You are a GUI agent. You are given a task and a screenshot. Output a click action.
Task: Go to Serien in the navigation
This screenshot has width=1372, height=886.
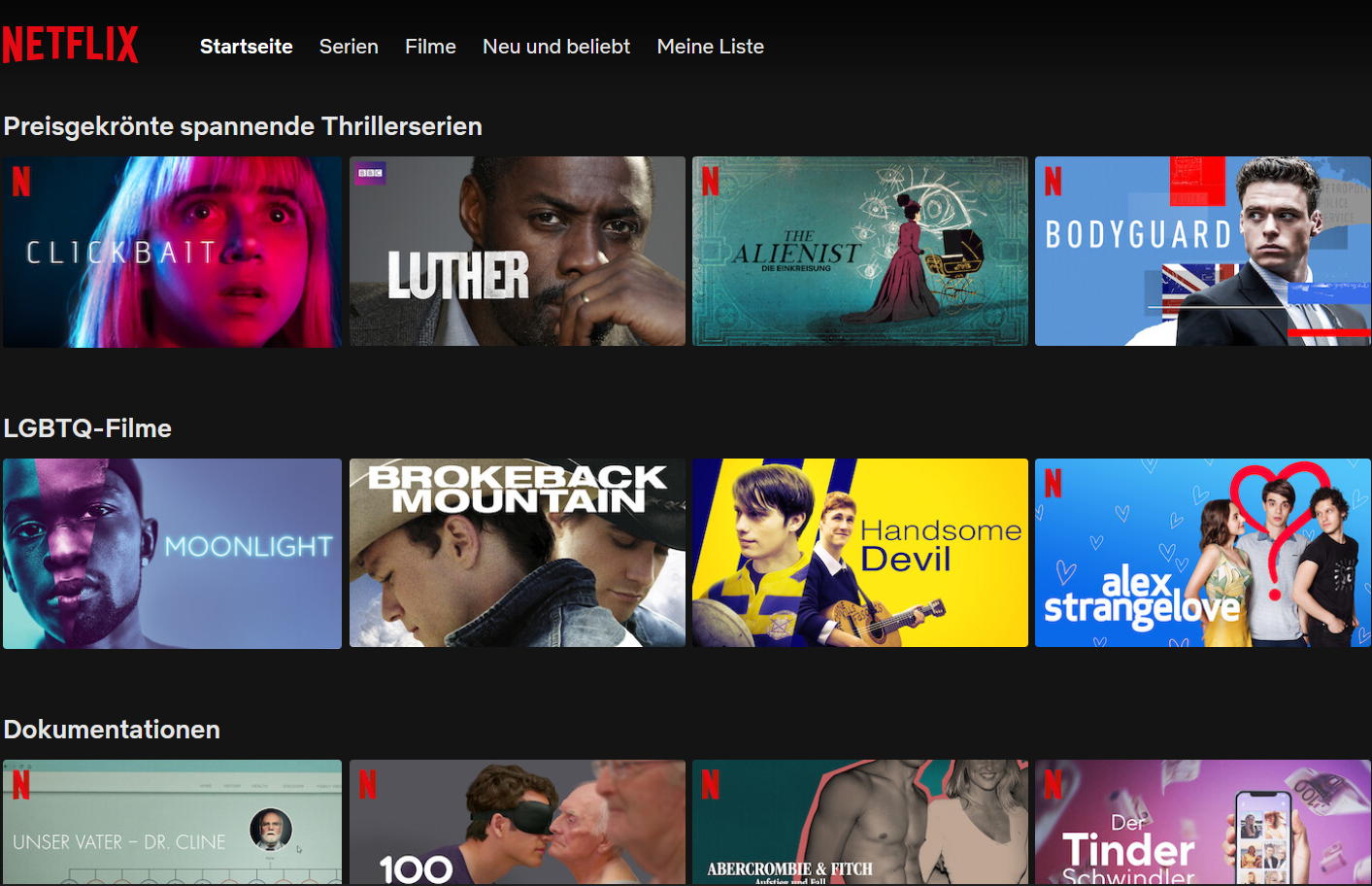point(349,47)
